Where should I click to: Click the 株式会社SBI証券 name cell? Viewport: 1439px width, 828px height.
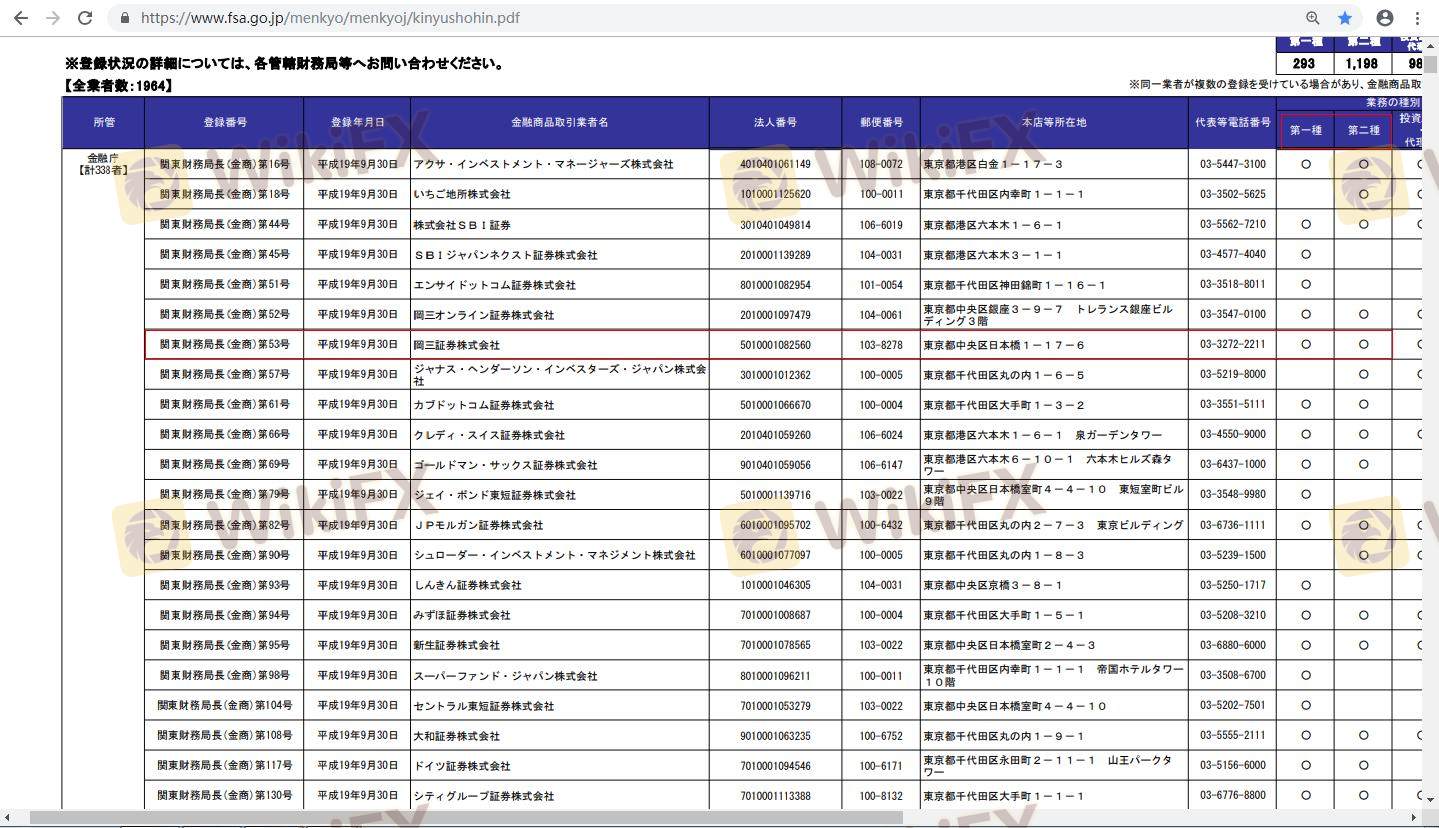(x=462, y=225)
